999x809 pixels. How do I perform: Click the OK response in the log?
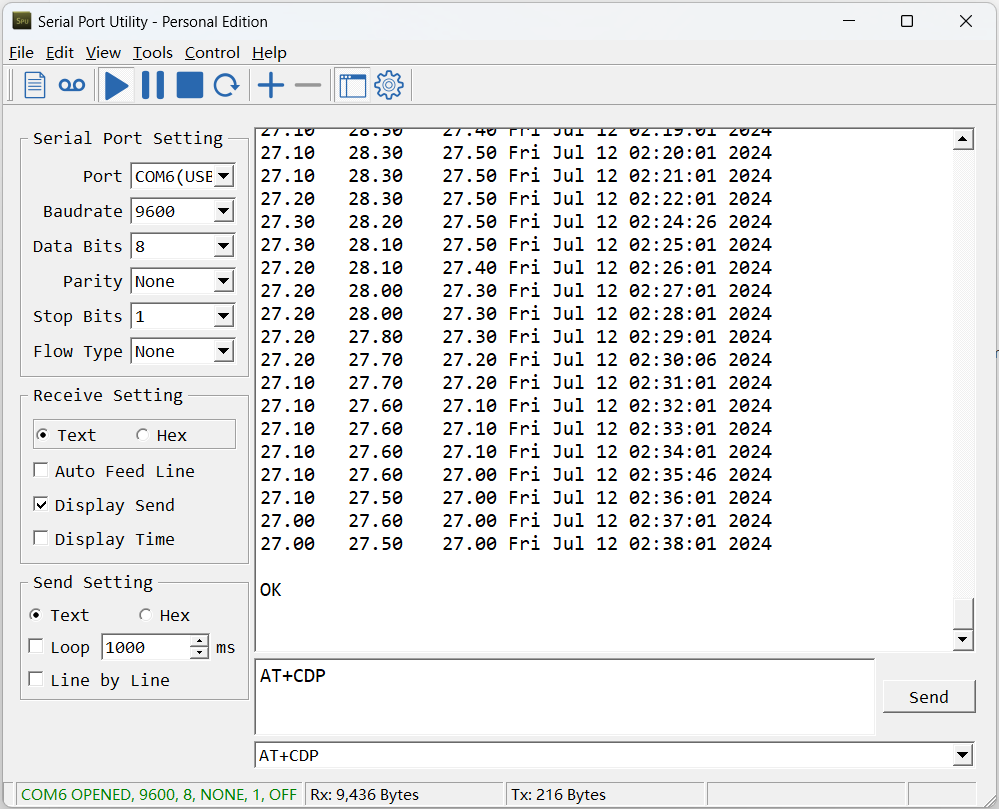click(x=271, y=590)
